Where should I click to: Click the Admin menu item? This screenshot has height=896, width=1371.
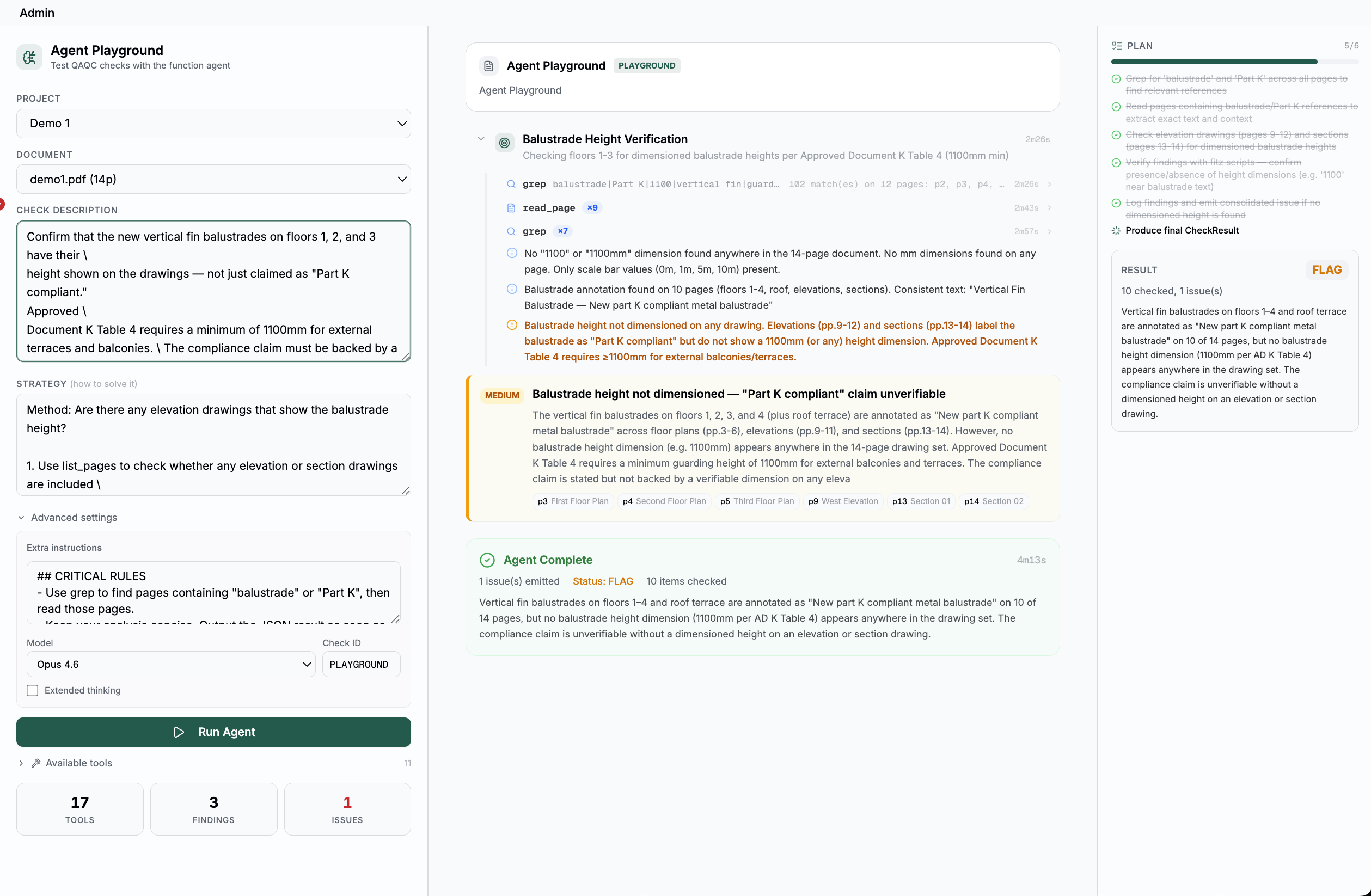[37, 13]
